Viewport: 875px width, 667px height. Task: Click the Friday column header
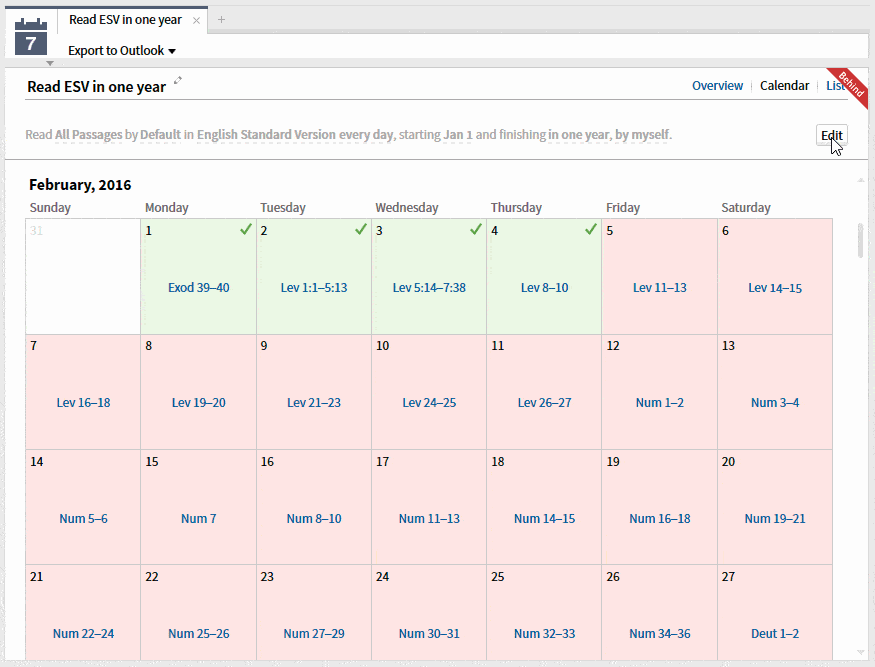[x=623, y=208]
